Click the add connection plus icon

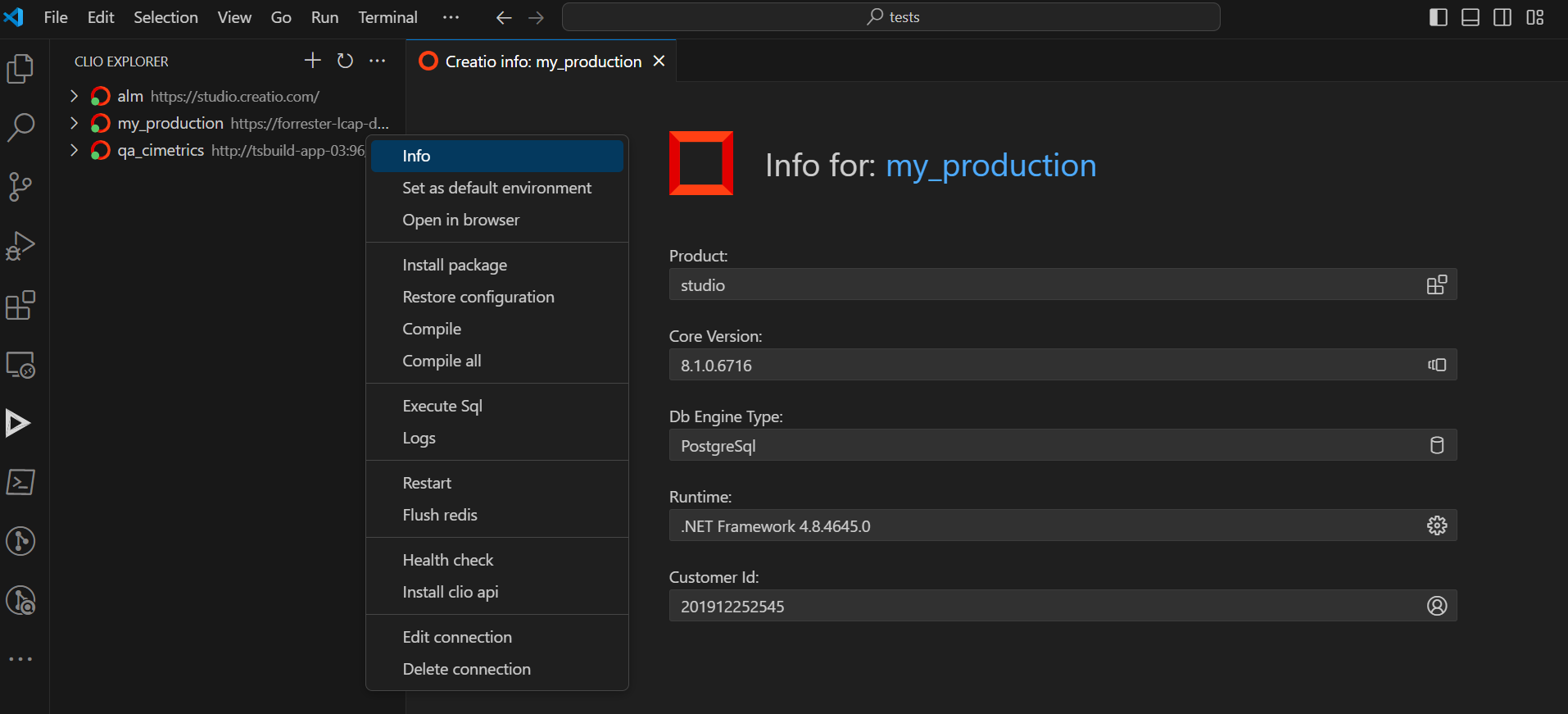312,61
